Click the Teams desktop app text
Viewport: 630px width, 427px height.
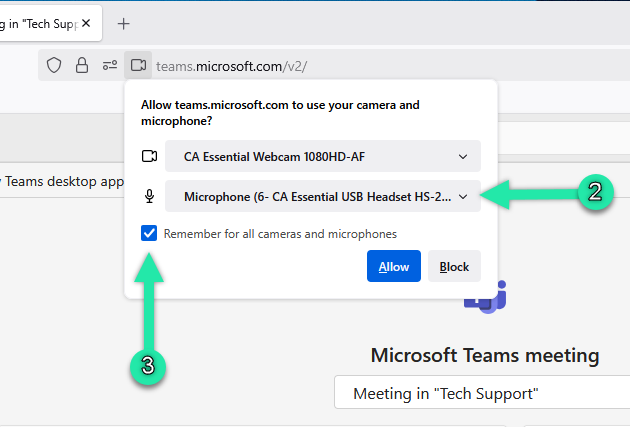64,182
